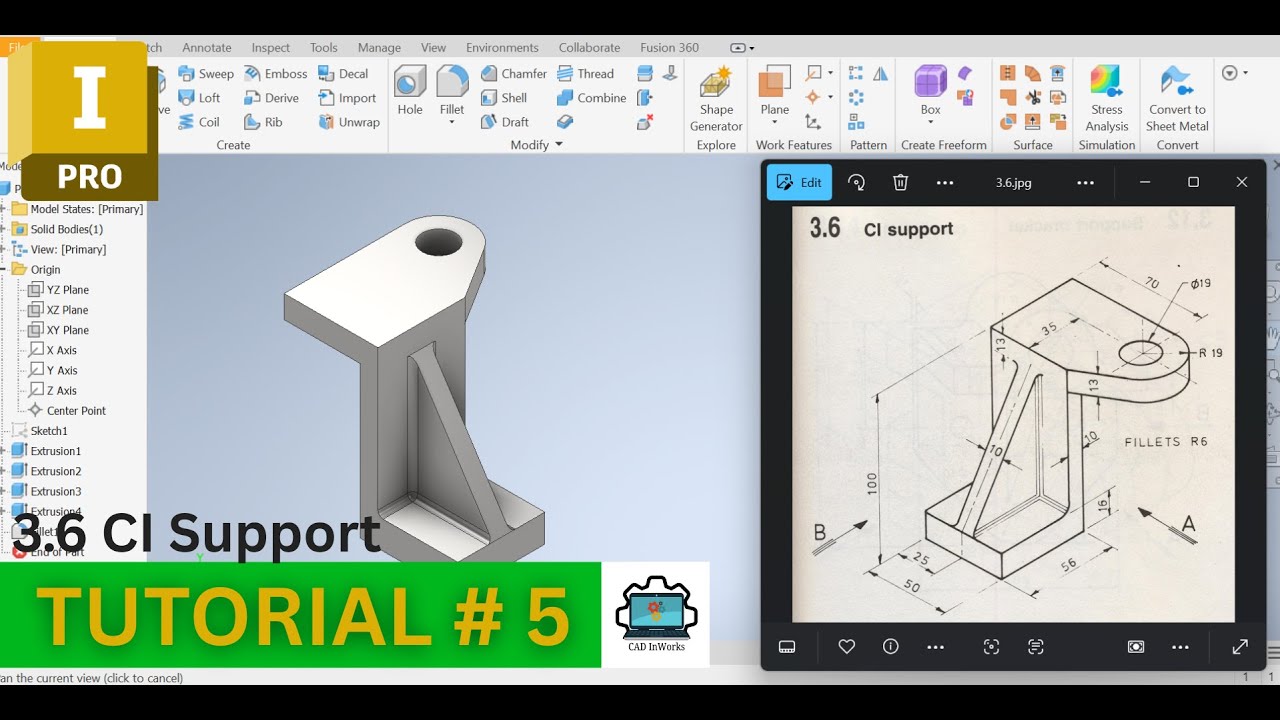Image resolution: width=1280 pixels, height=720 pixels.
Task: Switch to the Annotate tab
Action: click(207, 47)
